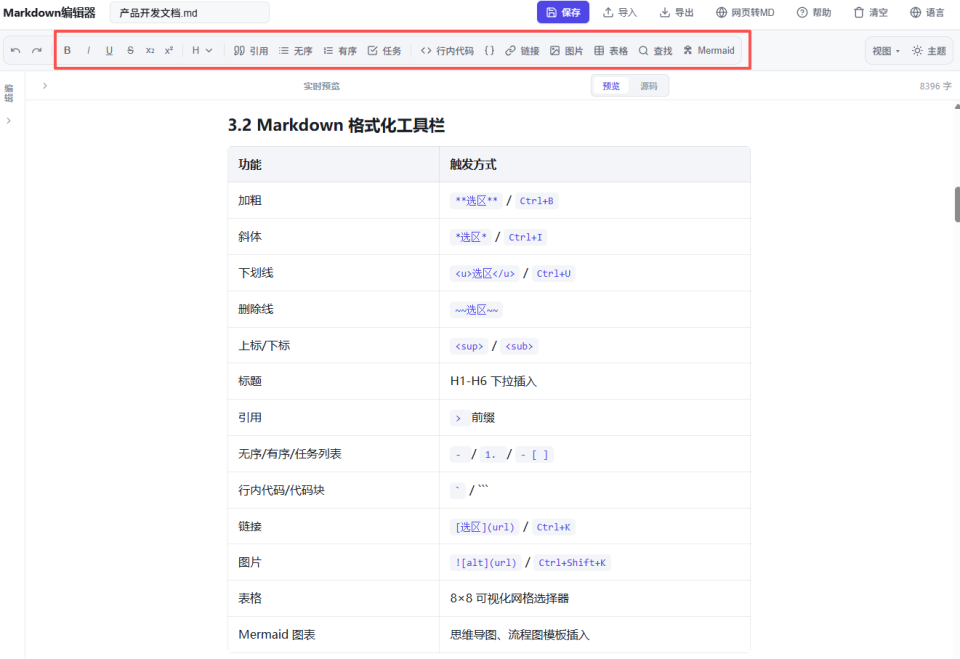Open the 帮助 help button
Viewport: 960px width, 659px height.
pyautogui.click(x=814, y=12)
